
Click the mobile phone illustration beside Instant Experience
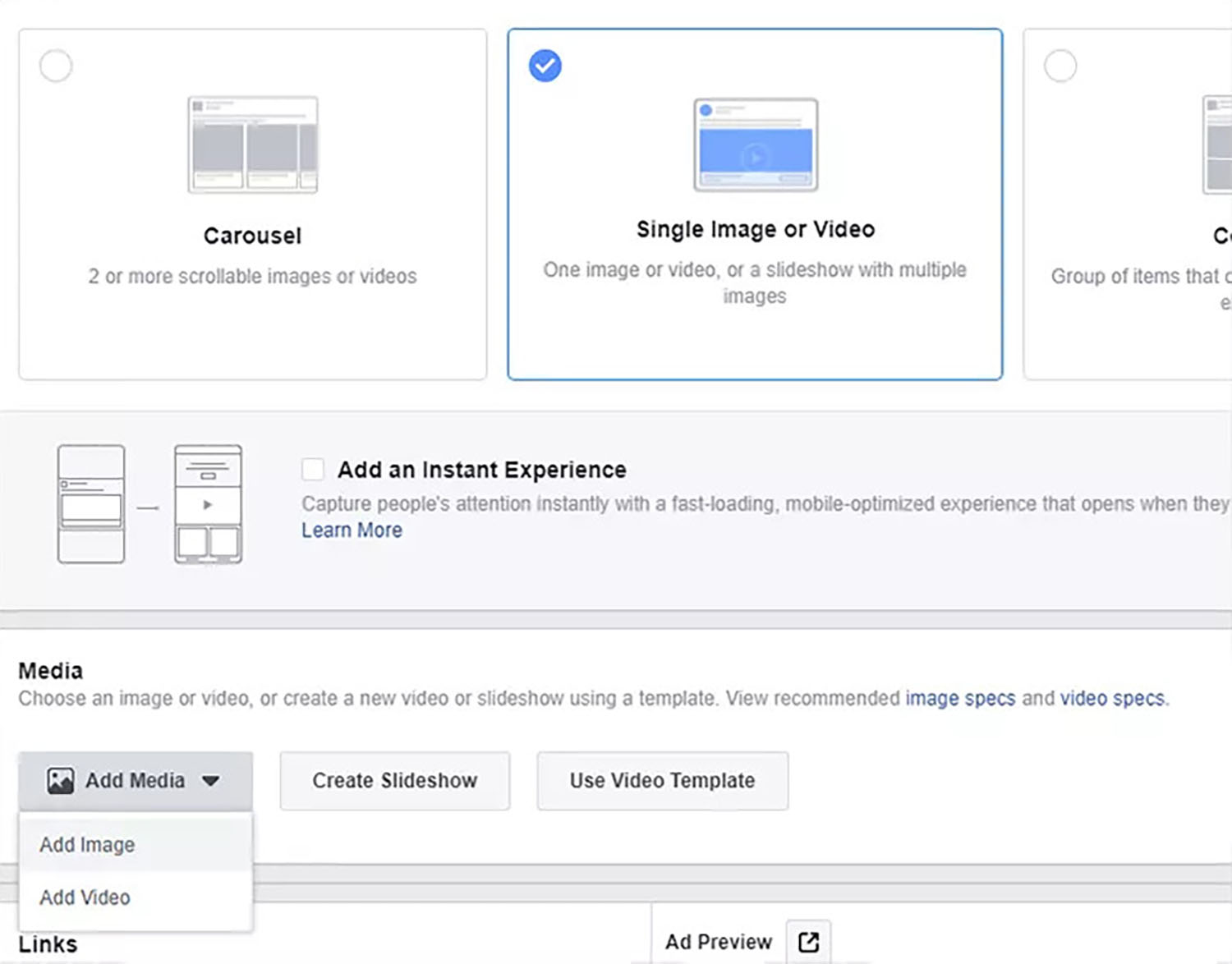click(x=207, y=503)
